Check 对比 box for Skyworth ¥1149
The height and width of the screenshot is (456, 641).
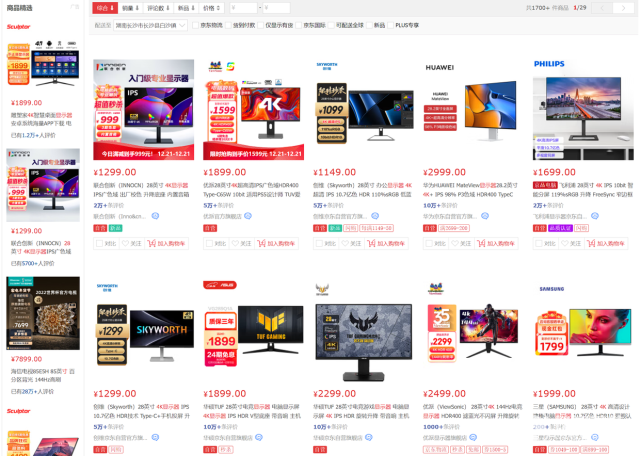[x=319, y=243]
